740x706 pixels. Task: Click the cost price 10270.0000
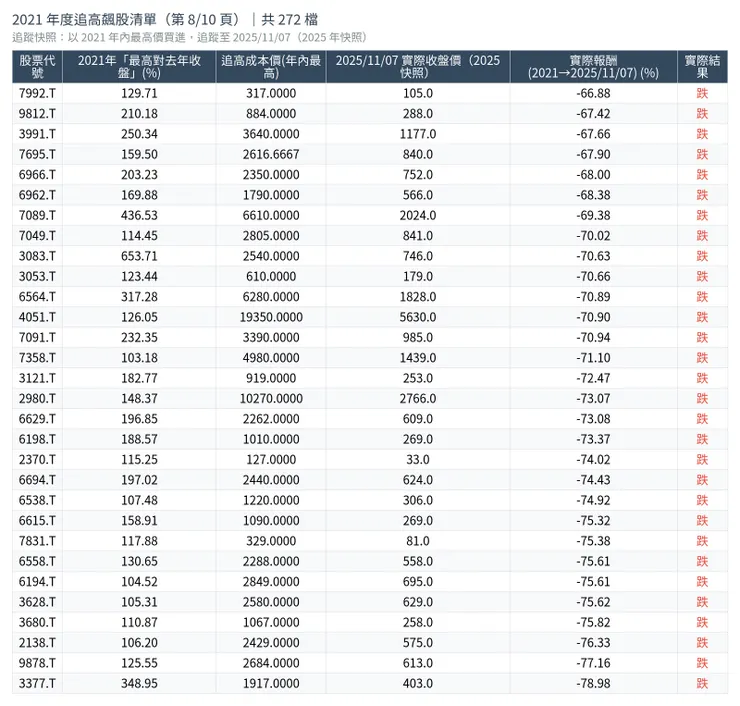271,398
